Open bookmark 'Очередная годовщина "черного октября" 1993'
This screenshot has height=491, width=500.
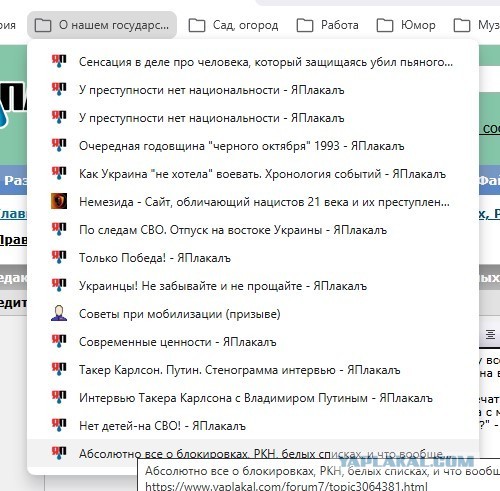click(x=253, y=146)
